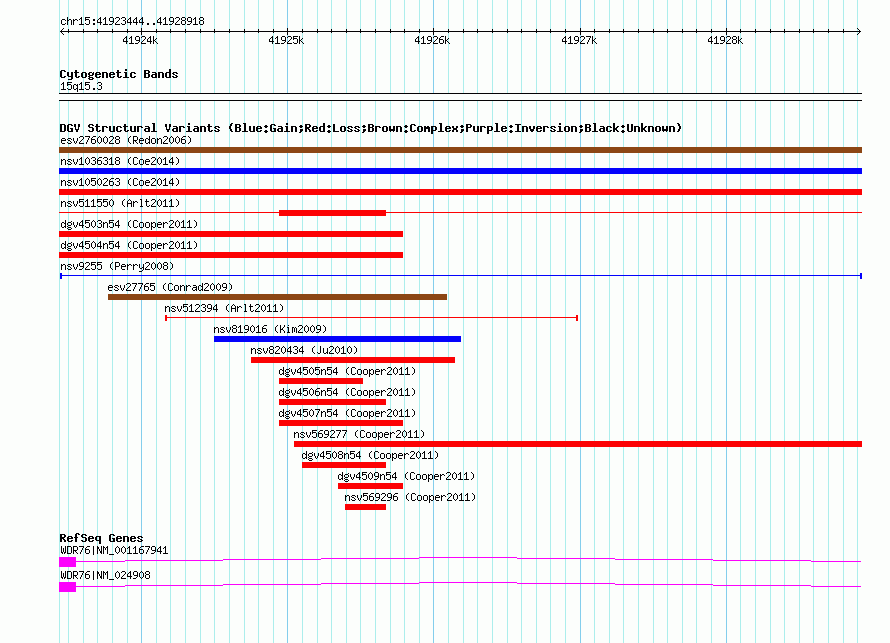Click the nsv569296 (Cooper2011) short red bar

click(366, 507)
